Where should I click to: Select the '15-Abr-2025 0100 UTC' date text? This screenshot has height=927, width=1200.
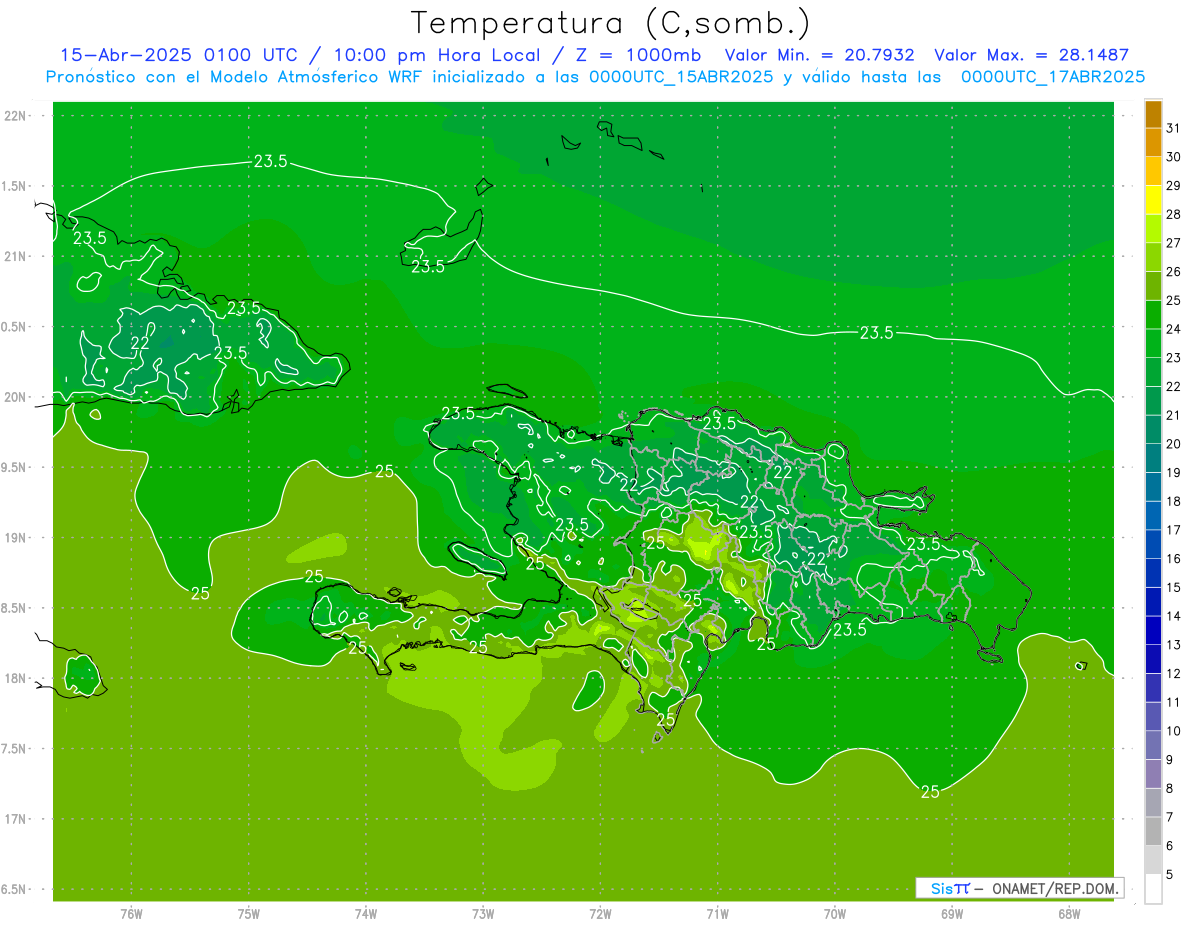tap(178, 55)
